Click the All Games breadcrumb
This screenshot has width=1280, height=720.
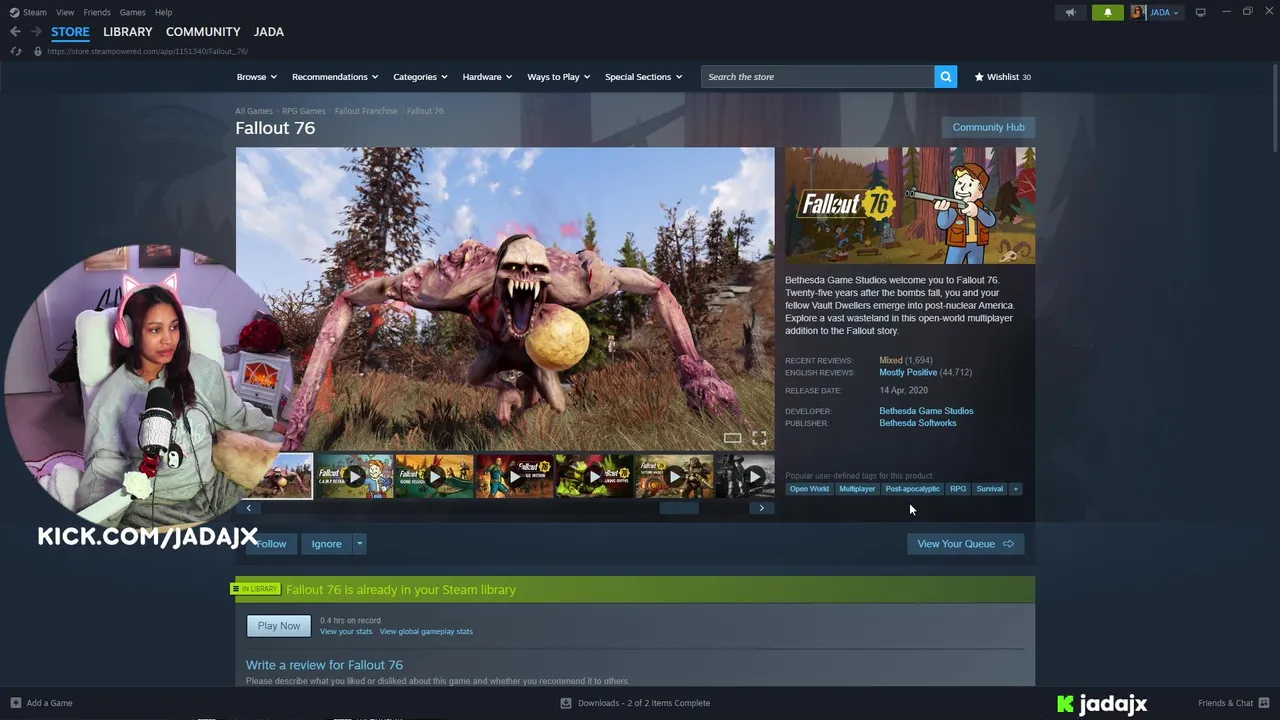253,111
